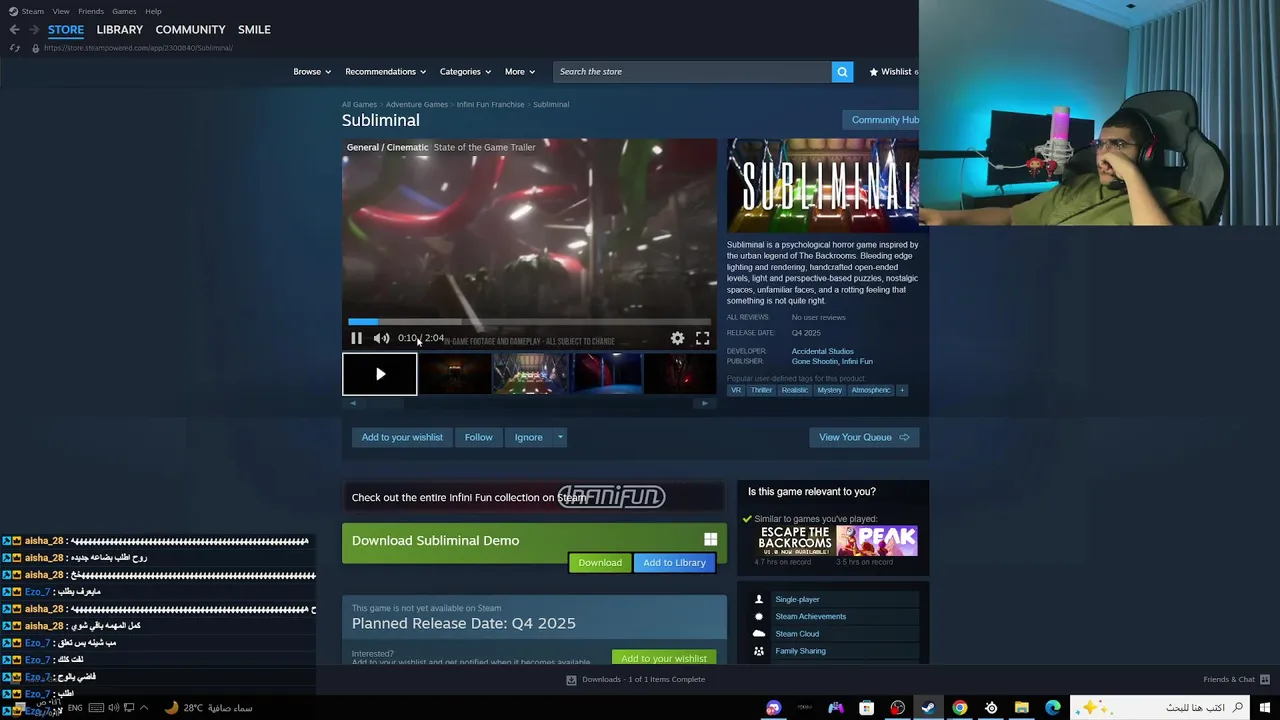Click the Single-player person icon
The height and width of the screenshot is (720, 1280).
759,600
